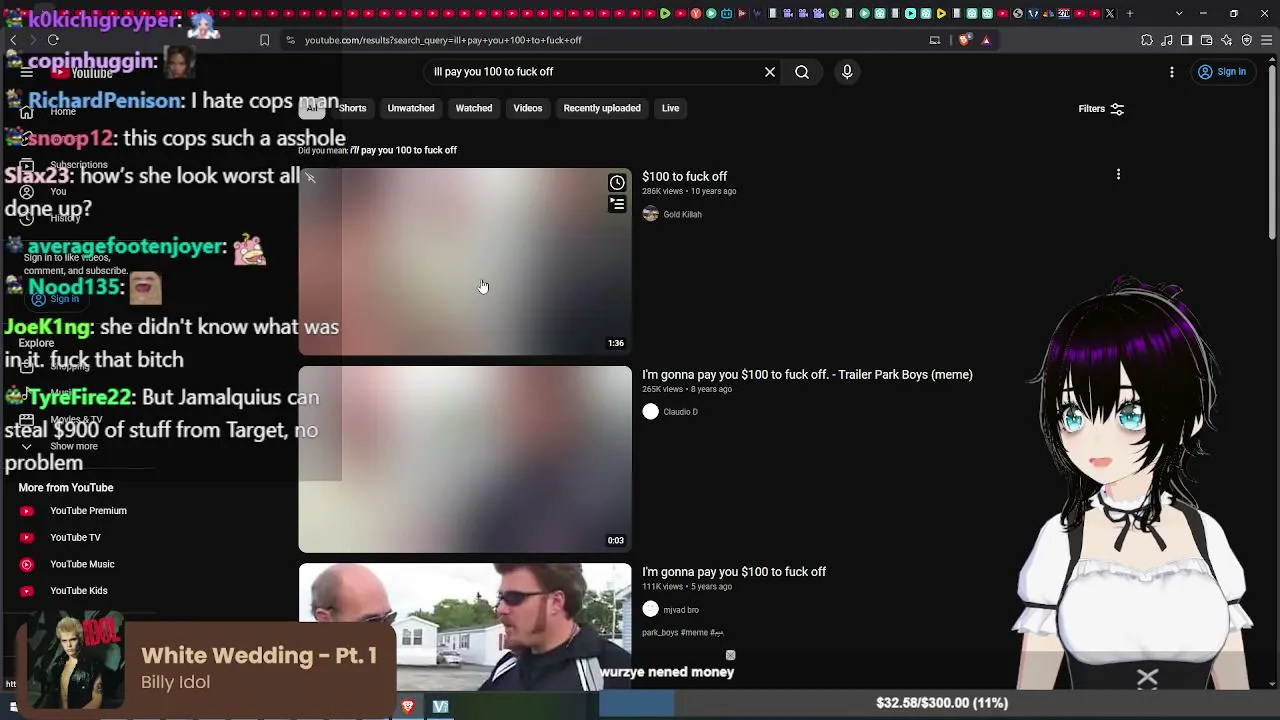This screenshot has width=1280, height=720.
Task: Play the third video thumbnail with two men
Action: click(x=465, y=627)
